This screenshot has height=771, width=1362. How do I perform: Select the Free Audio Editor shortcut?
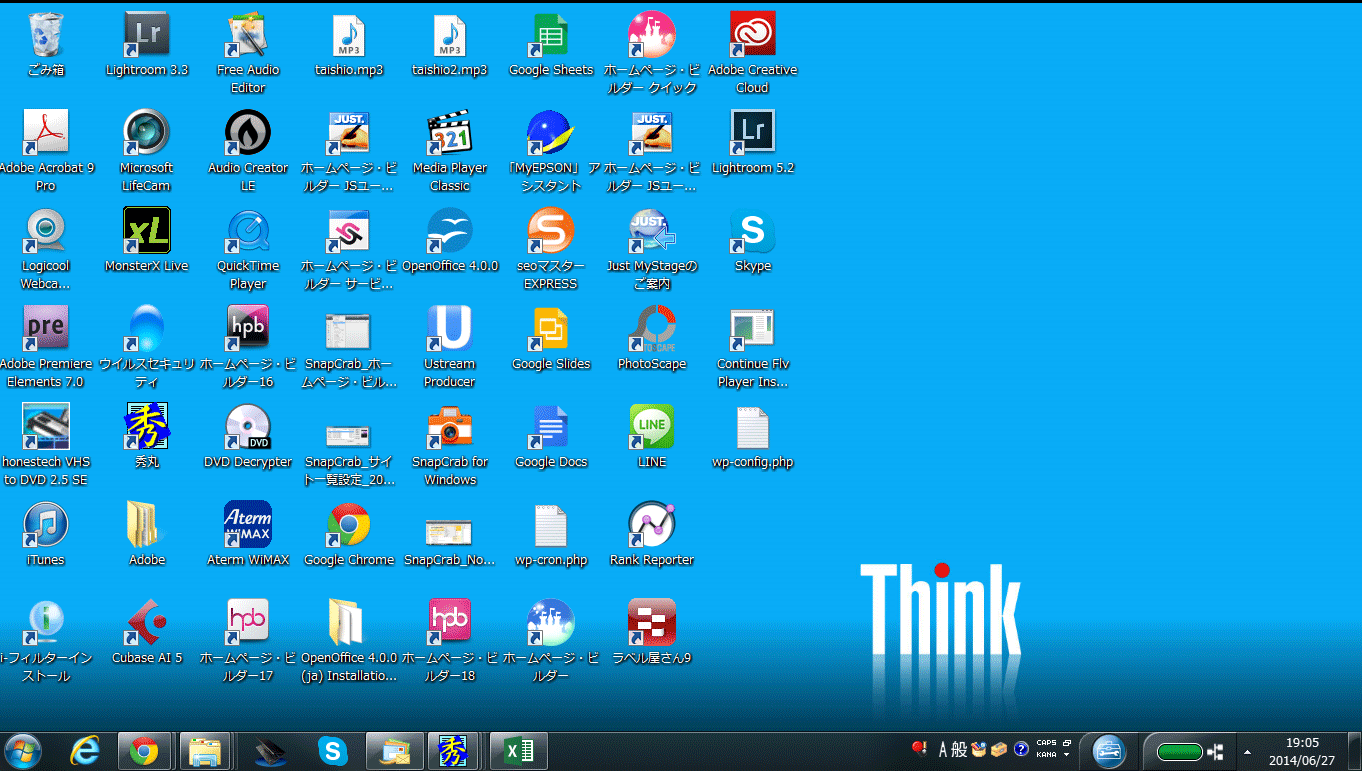(248, 54)
